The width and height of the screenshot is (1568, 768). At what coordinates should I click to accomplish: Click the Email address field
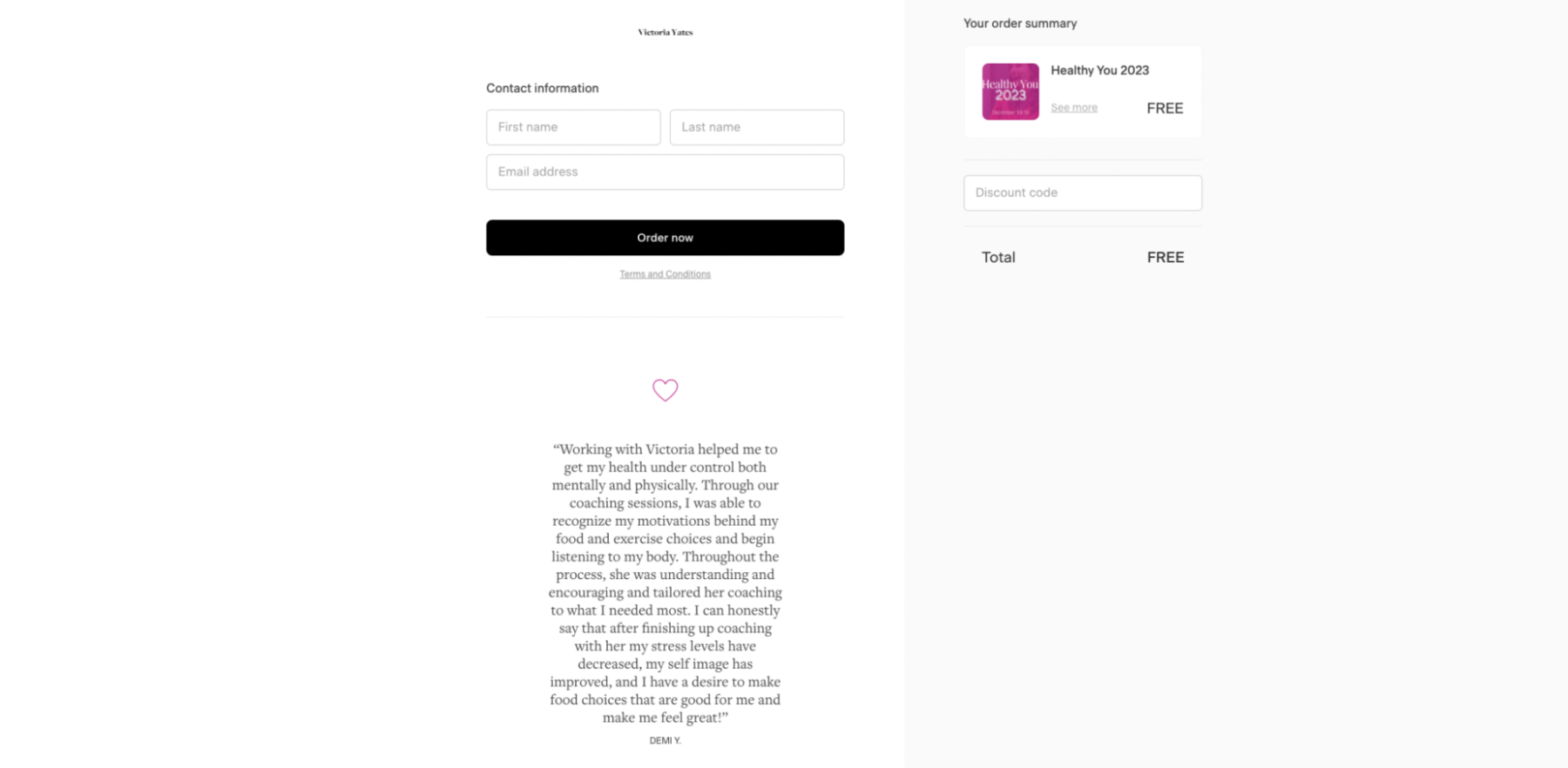(x=665, y=172)
